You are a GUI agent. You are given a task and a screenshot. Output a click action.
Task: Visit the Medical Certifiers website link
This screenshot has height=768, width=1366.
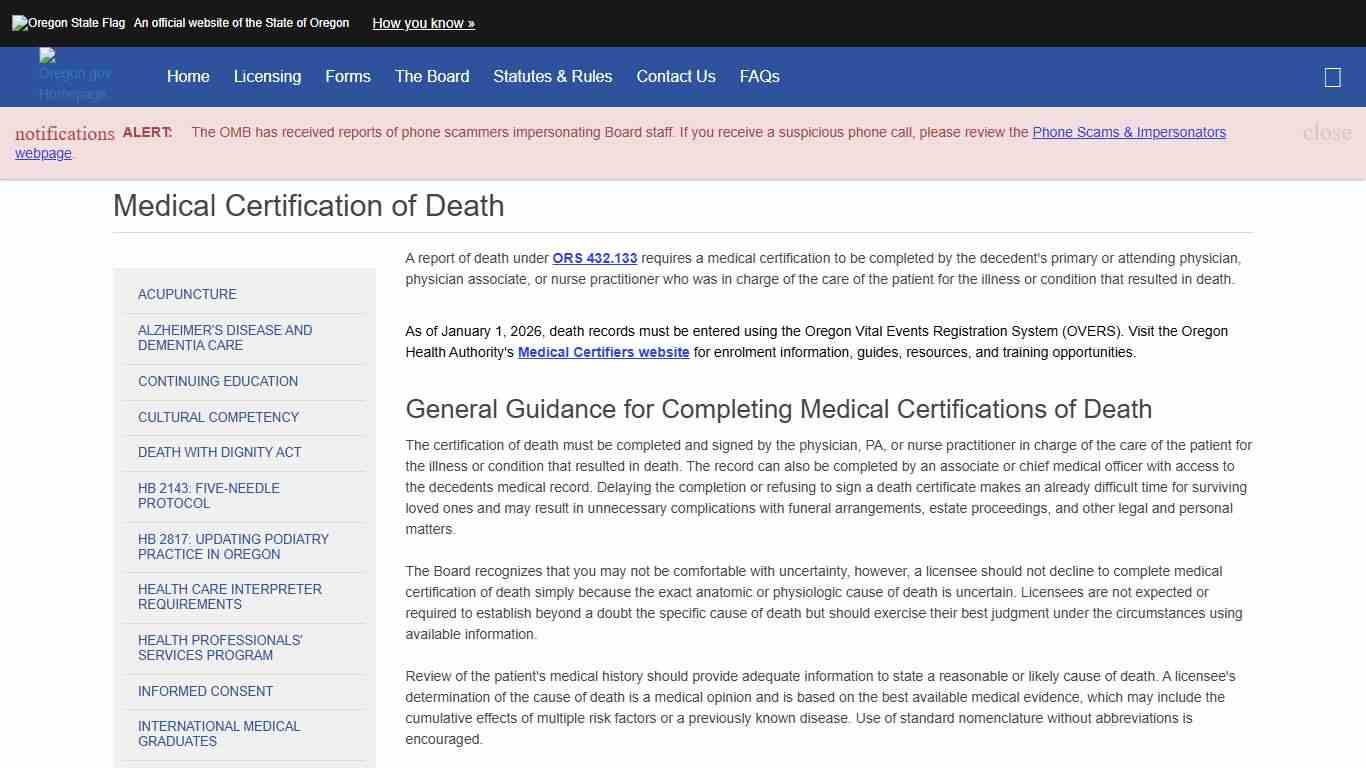pyautogui.click(x=603, y=352)
